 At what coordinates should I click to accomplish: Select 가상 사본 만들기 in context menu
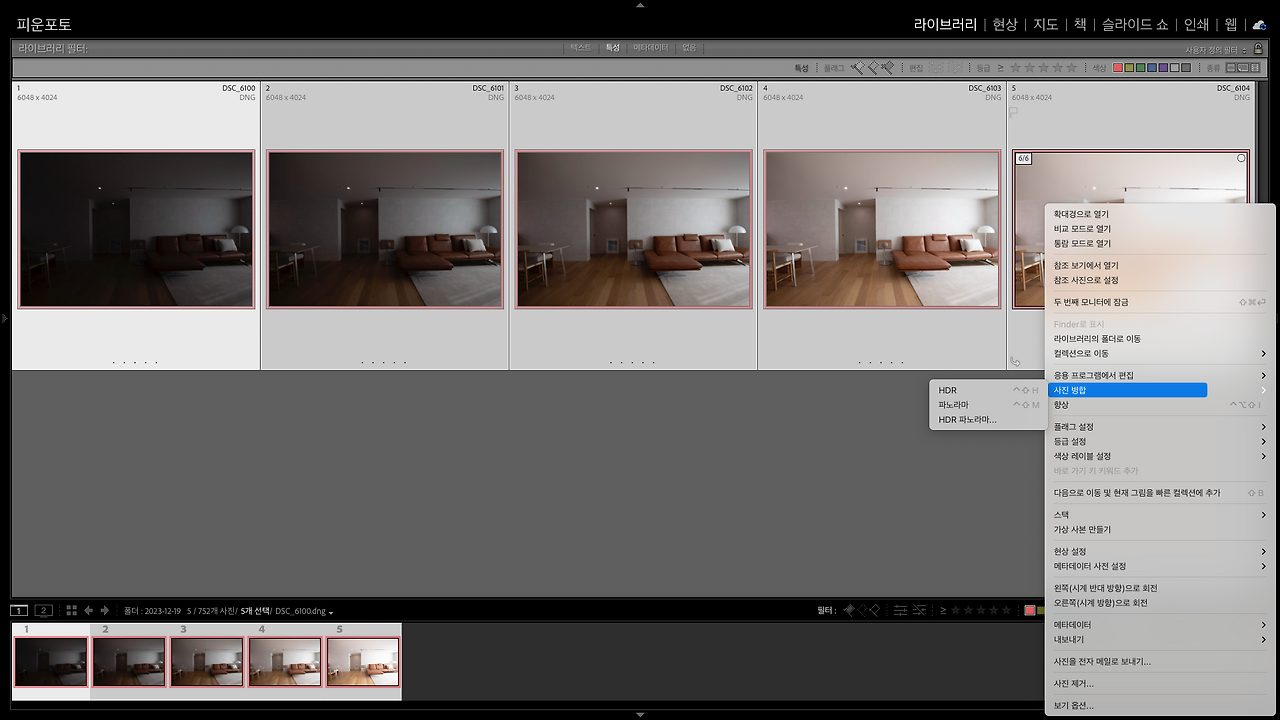click(x=1160, y=529)
